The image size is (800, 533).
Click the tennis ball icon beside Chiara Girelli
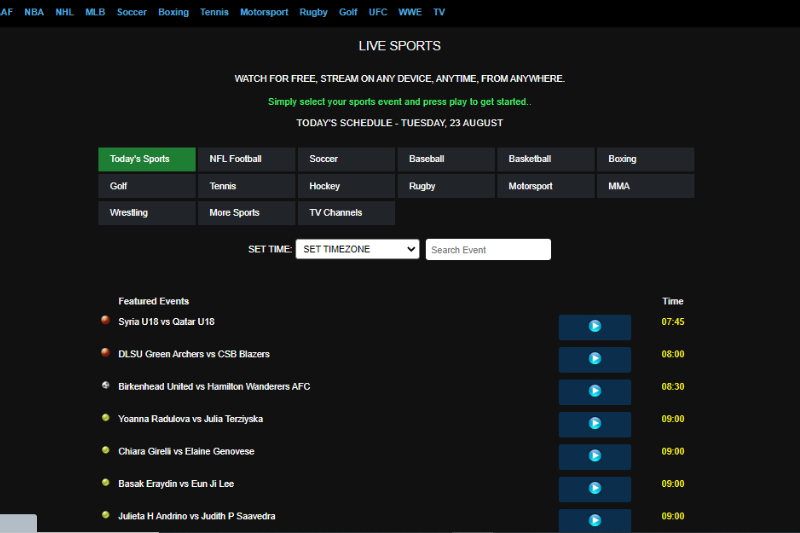click(106, 450)
